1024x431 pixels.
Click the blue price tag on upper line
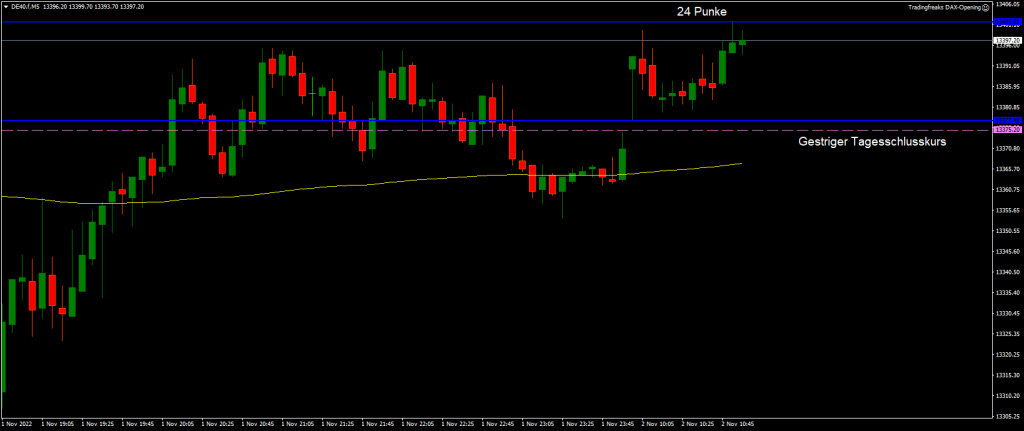1006,22
